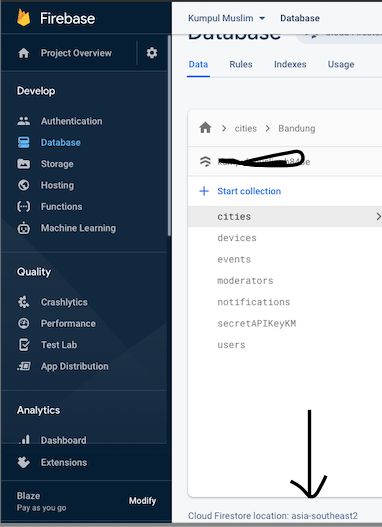
Task: Click the Test Lab checklist icon
Action: pos(24,345)
